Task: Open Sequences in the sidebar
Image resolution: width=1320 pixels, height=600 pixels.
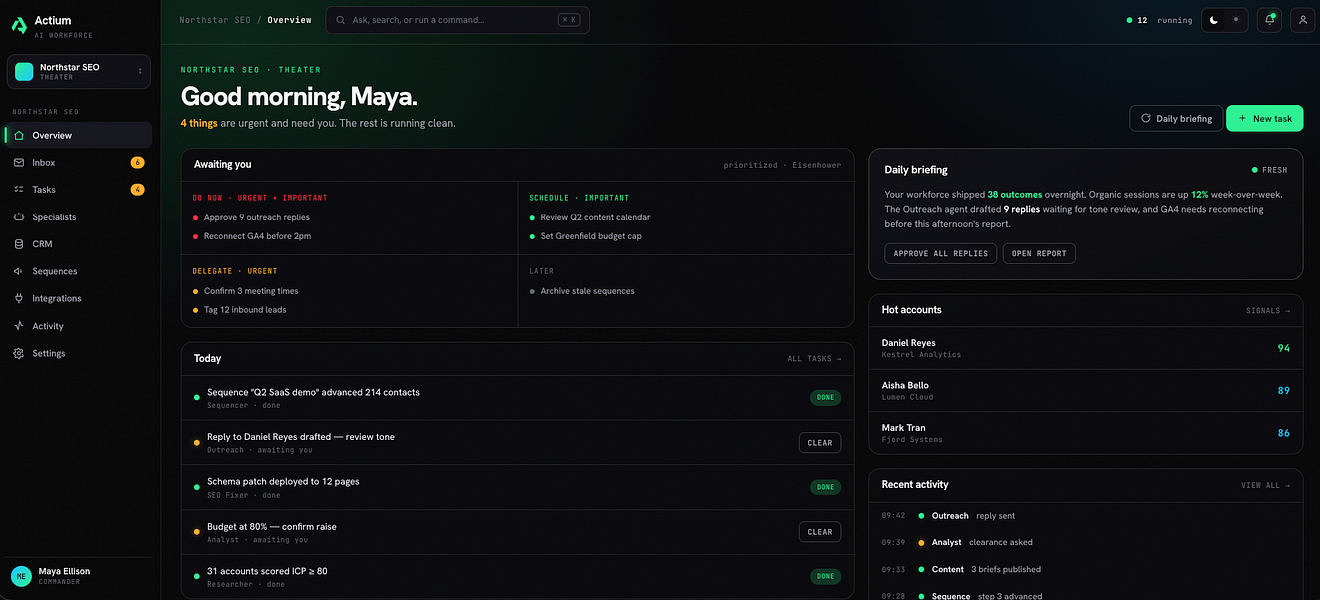Action: point(79,271)
